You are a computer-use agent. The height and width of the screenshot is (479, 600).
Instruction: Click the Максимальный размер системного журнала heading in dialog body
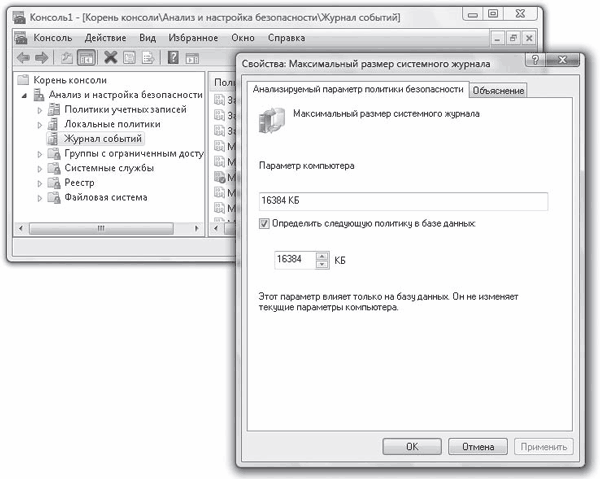pyautogui.click(x=386, y=114)
